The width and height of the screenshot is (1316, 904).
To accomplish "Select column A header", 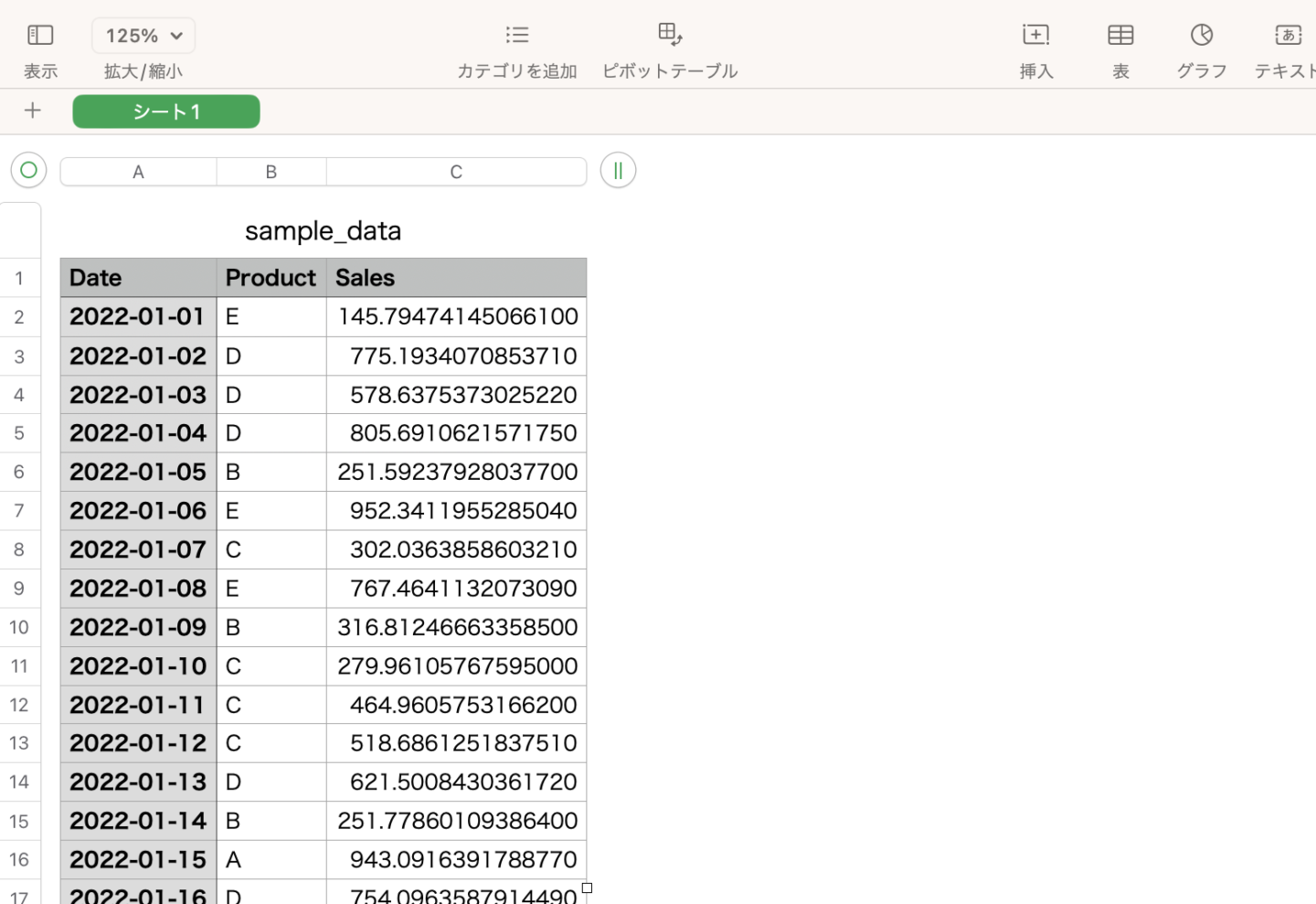I will (138, 172).
